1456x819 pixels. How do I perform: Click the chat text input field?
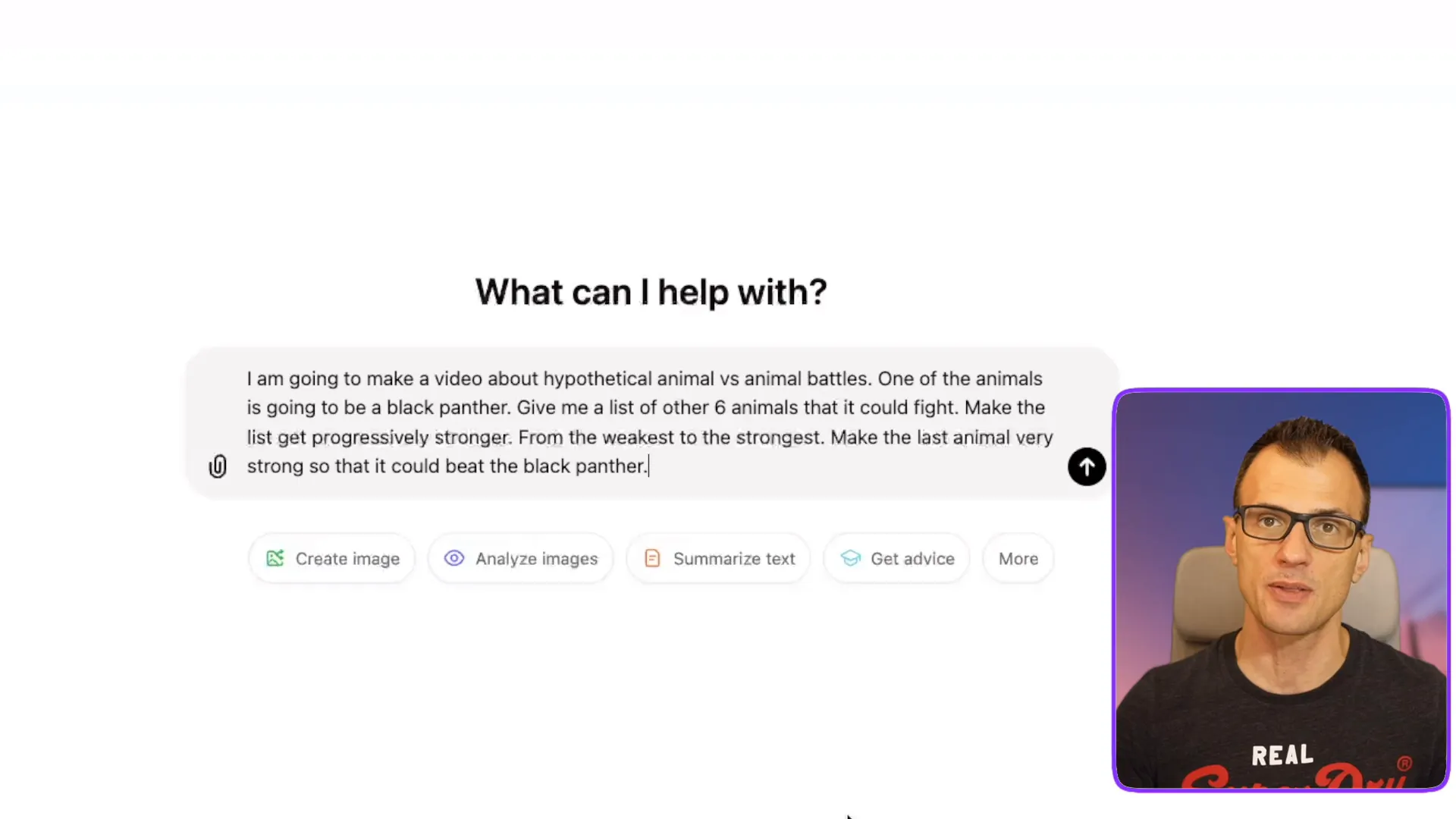649,422
